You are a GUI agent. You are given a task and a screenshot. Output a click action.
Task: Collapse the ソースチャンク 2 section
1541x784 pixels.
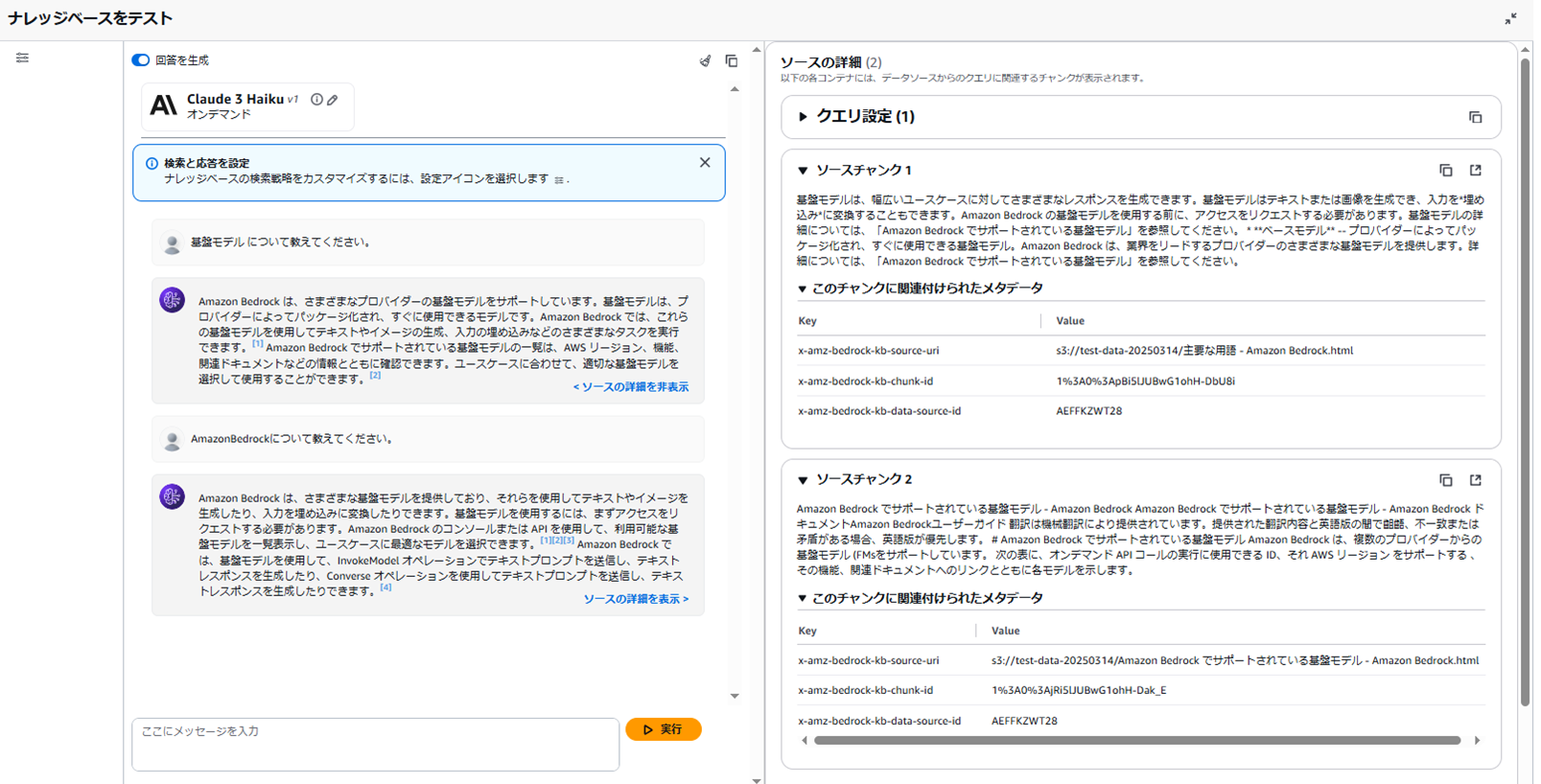[x=803, y=480]
